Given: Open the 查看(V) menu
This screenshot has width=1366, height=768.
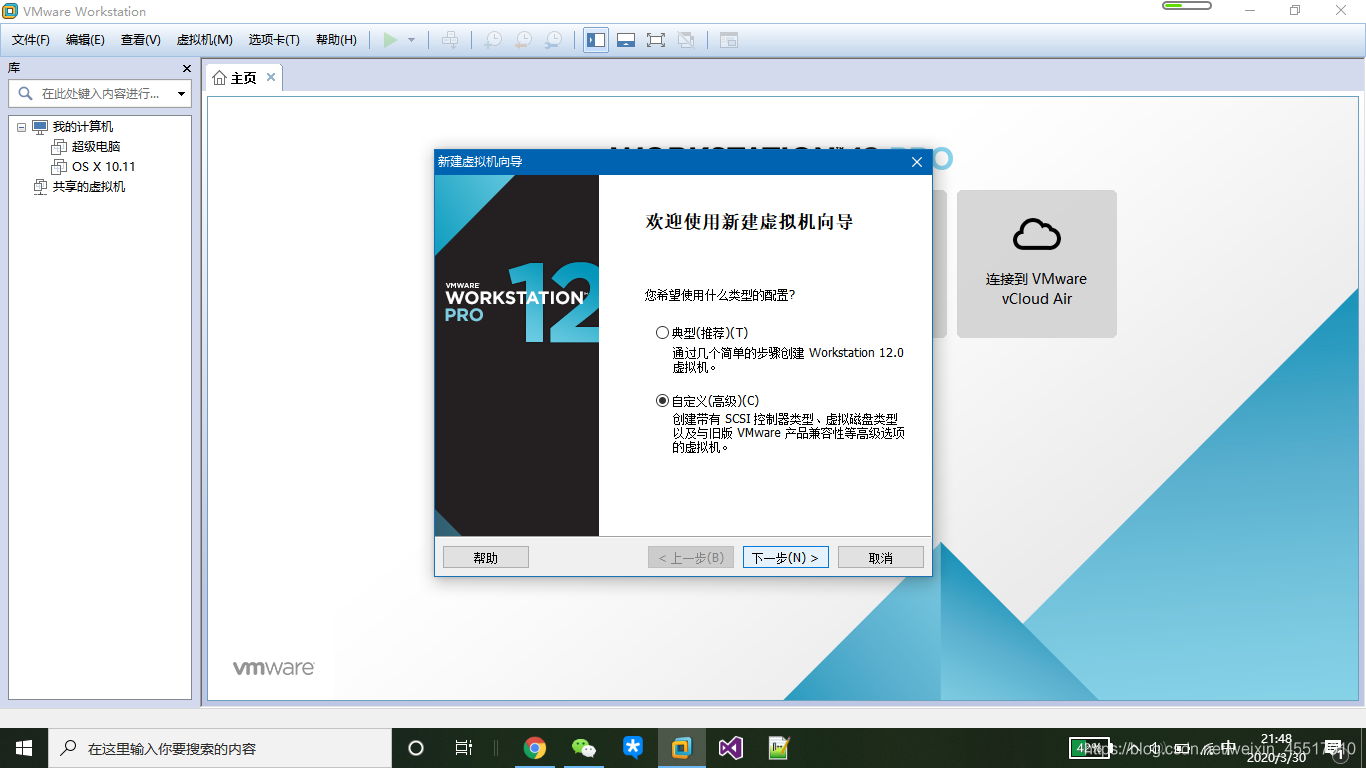Looking at the screenshot, I should coord(141,40).
